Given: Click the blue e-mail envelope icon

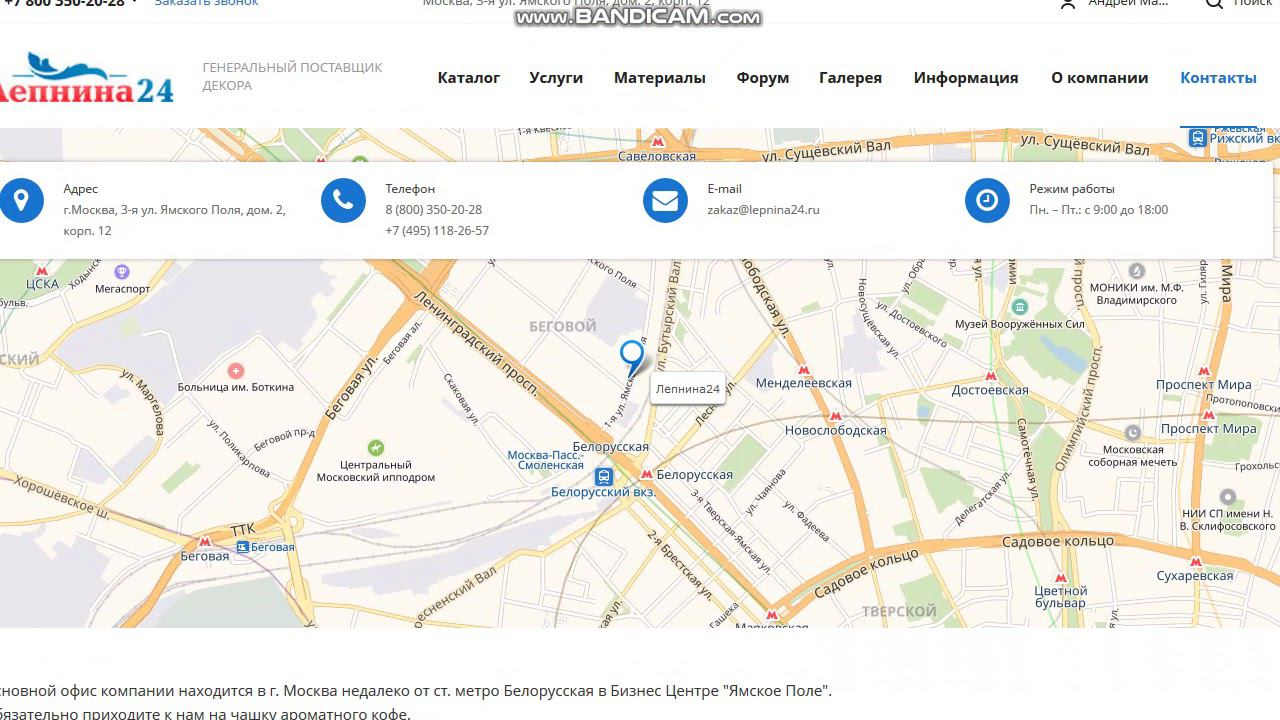Looking at the screenshot, I should pos(665,201).
